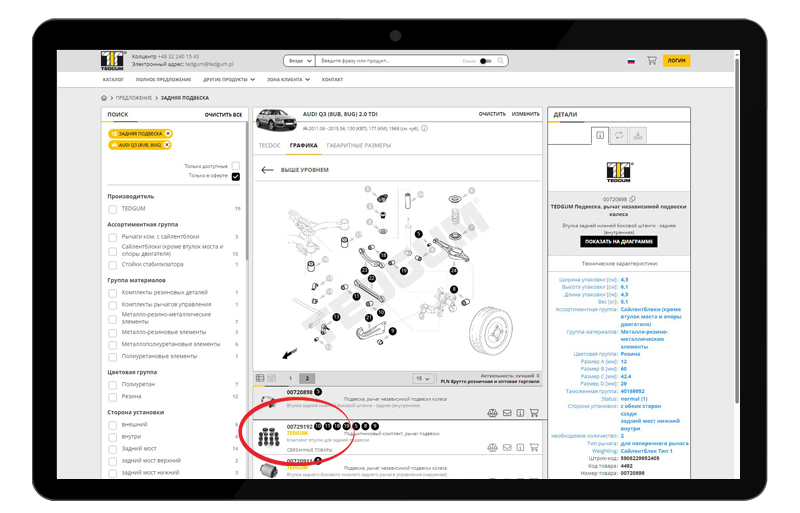
Task: Click the TEDGUM logo in the header
Action: pos(113,60)
